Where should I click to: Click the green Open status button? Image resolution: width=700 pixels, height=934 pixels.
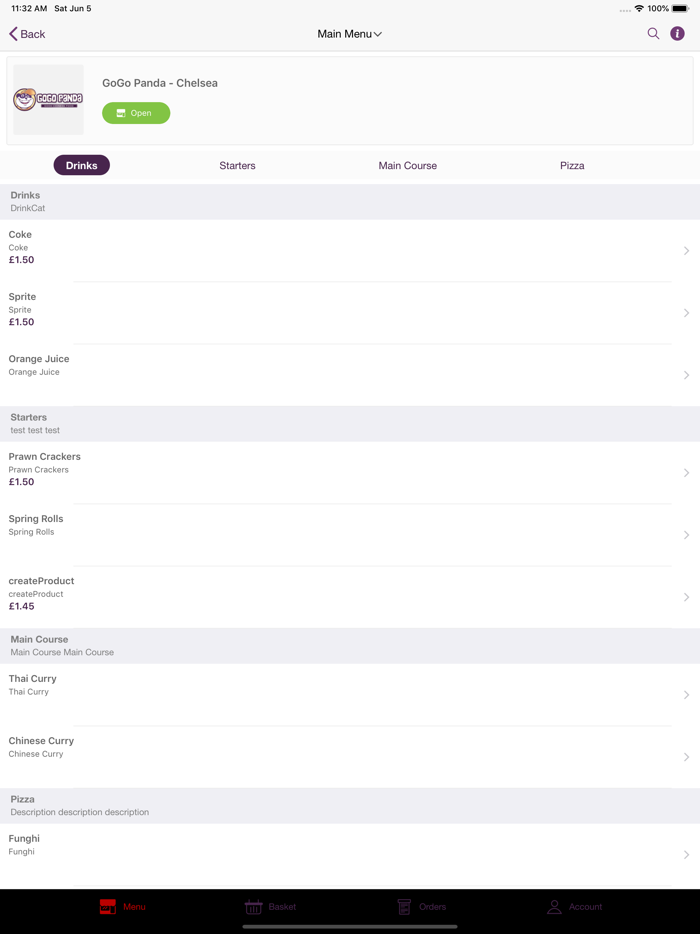[136, 113]
